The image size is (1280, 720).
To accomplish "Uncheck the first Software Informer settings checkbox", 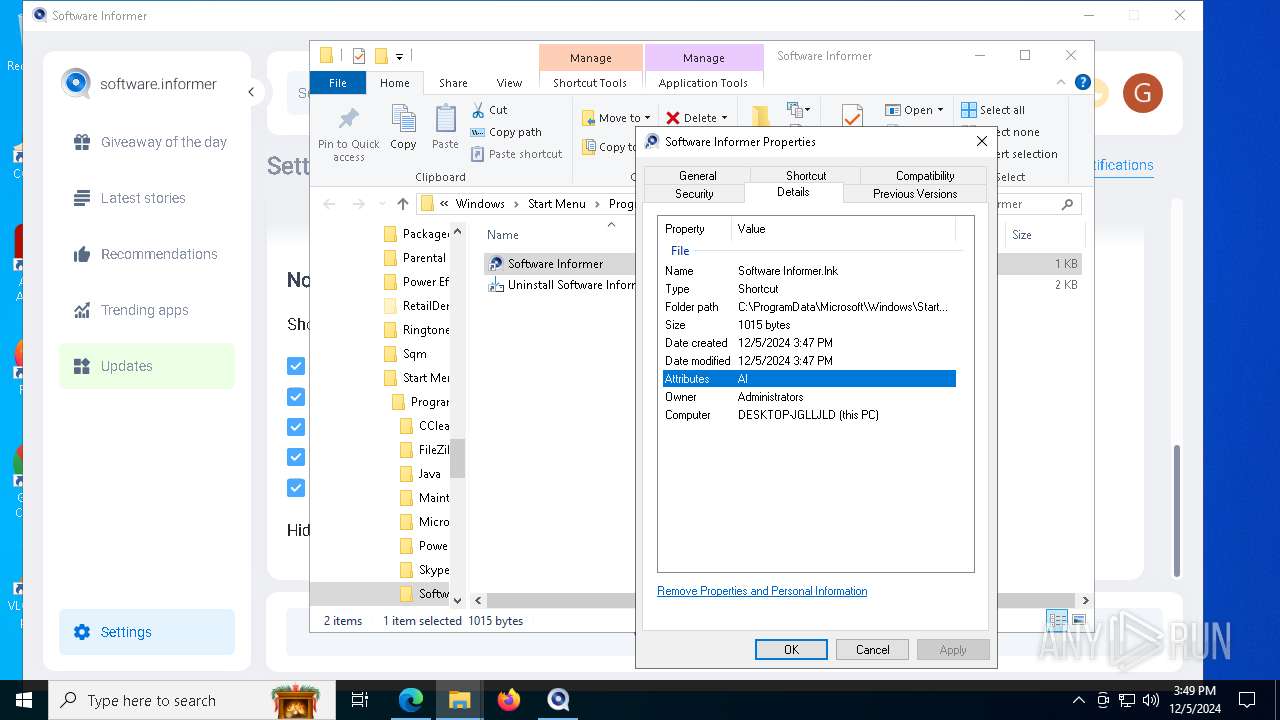I will click(296, 366).
